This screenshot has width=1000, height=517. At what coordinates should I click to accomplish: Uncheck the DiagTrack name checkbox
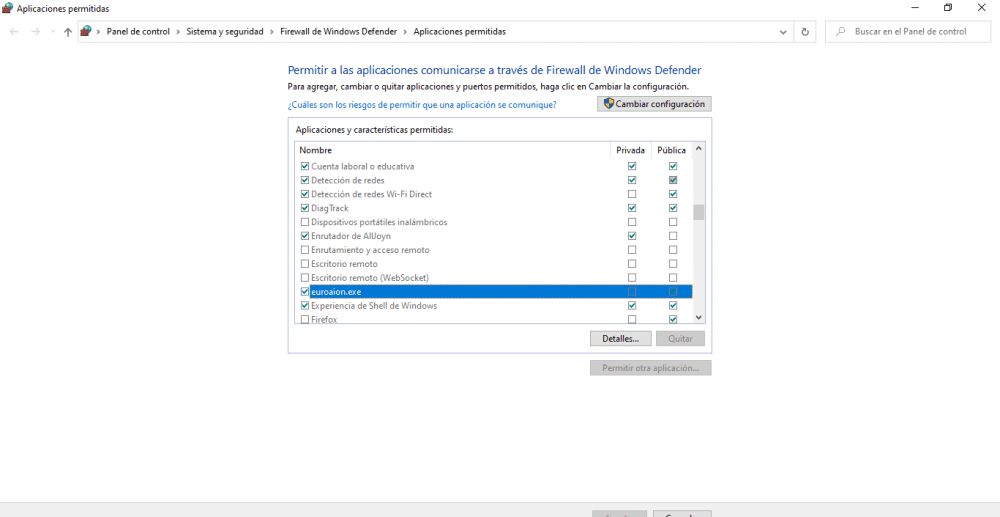[305, 208]
